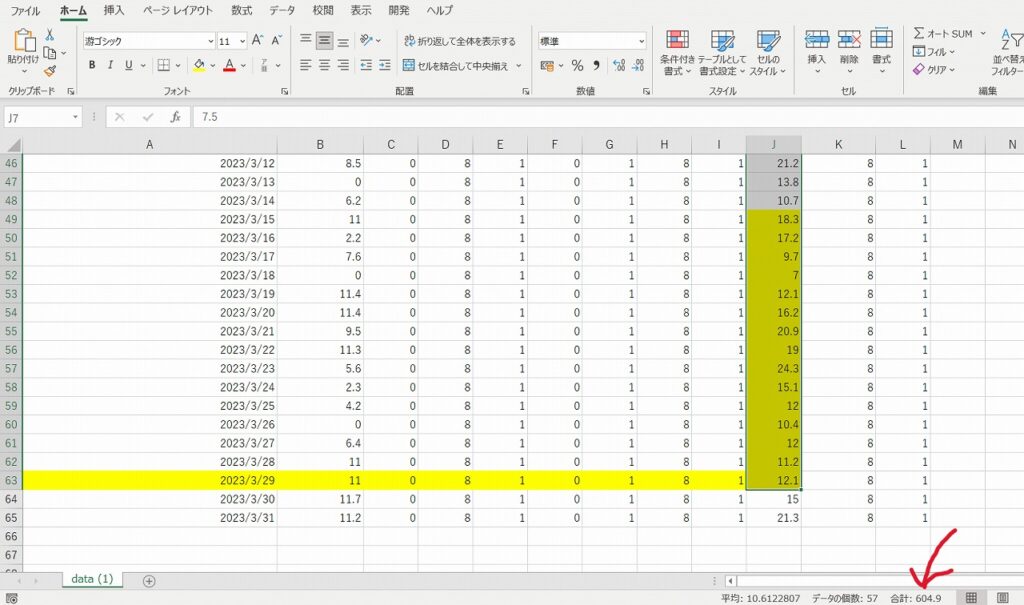Viewport: 1024px width, 605px height.
Task: Click the Cut scissors icon
Action: pos(49,35)
